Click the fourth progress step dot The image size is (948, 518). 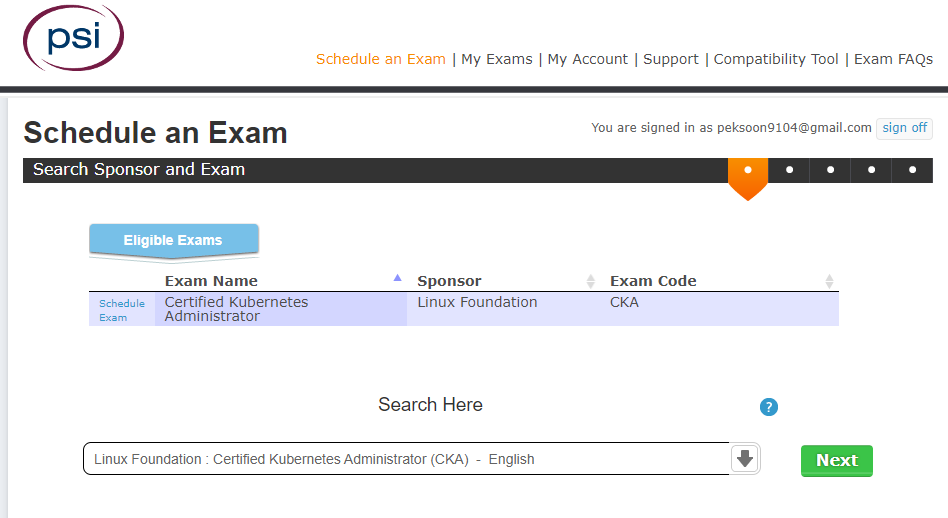click(x=872, y=170)
